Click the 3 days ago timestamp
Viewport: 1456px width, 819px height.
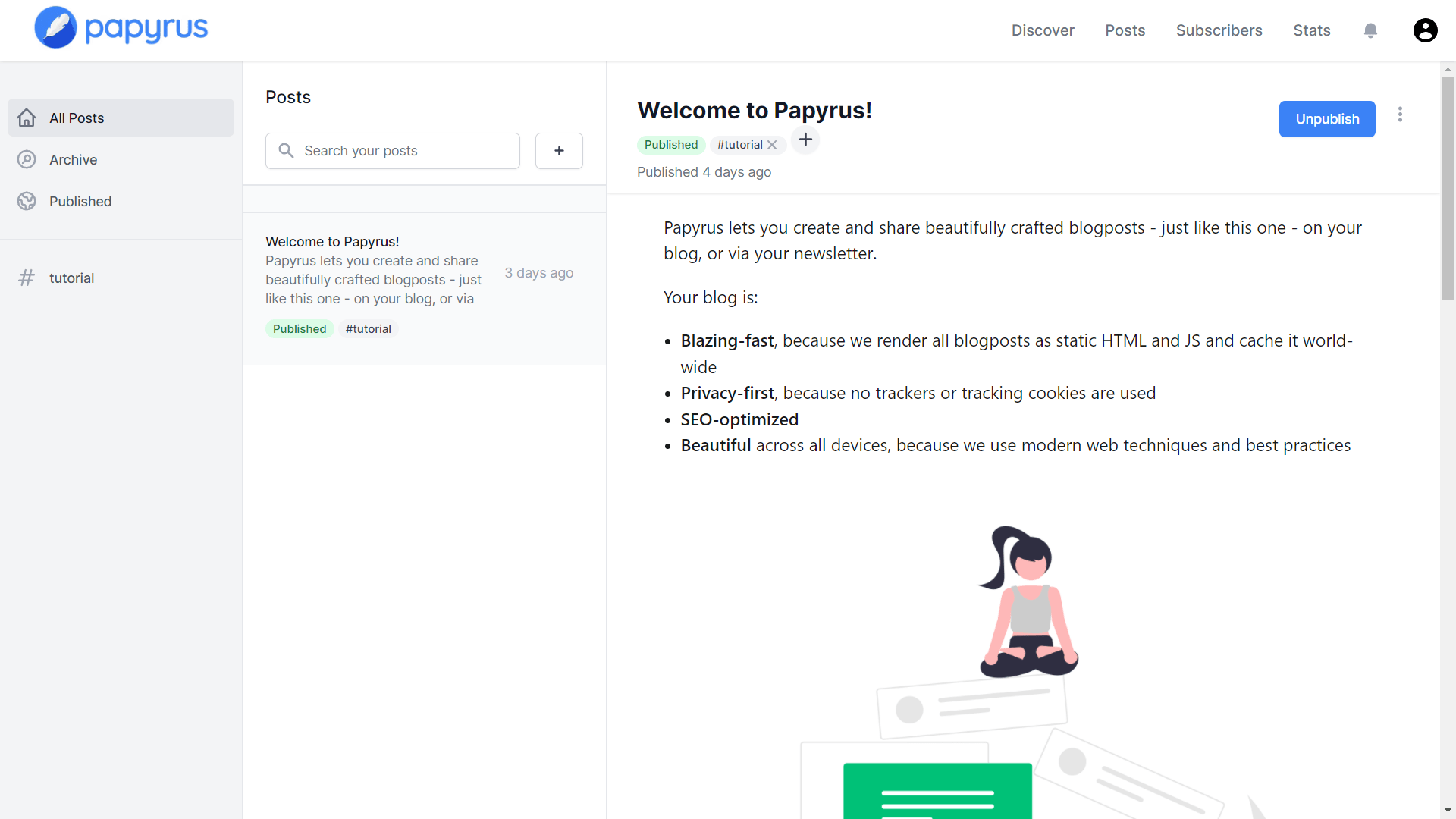pyautogui.click(x=539, y=272)
